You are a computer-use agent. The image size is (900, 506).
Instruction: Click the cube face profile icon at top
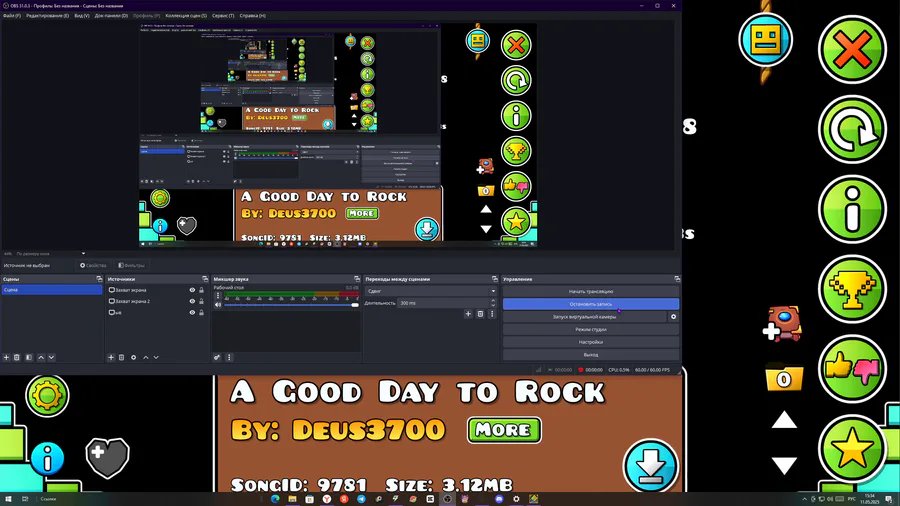tap(766, 40)
